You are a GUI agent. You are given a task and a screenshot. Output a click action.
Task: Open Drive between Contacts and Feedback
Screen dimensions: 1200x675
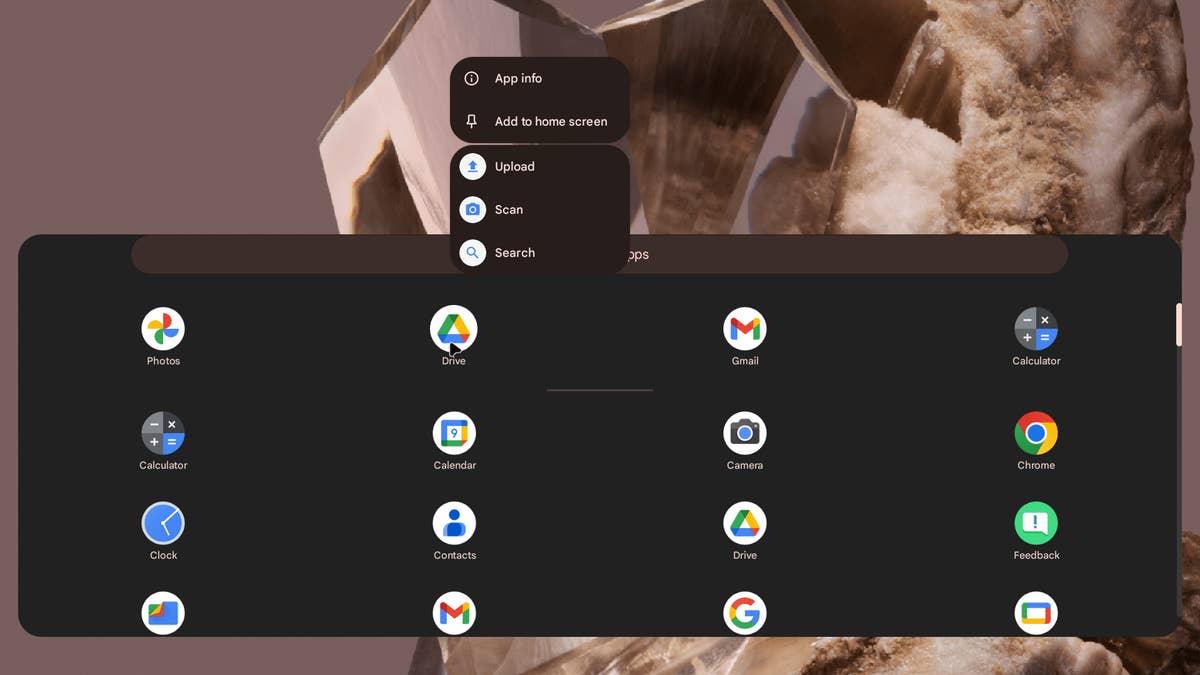(745, 524)
